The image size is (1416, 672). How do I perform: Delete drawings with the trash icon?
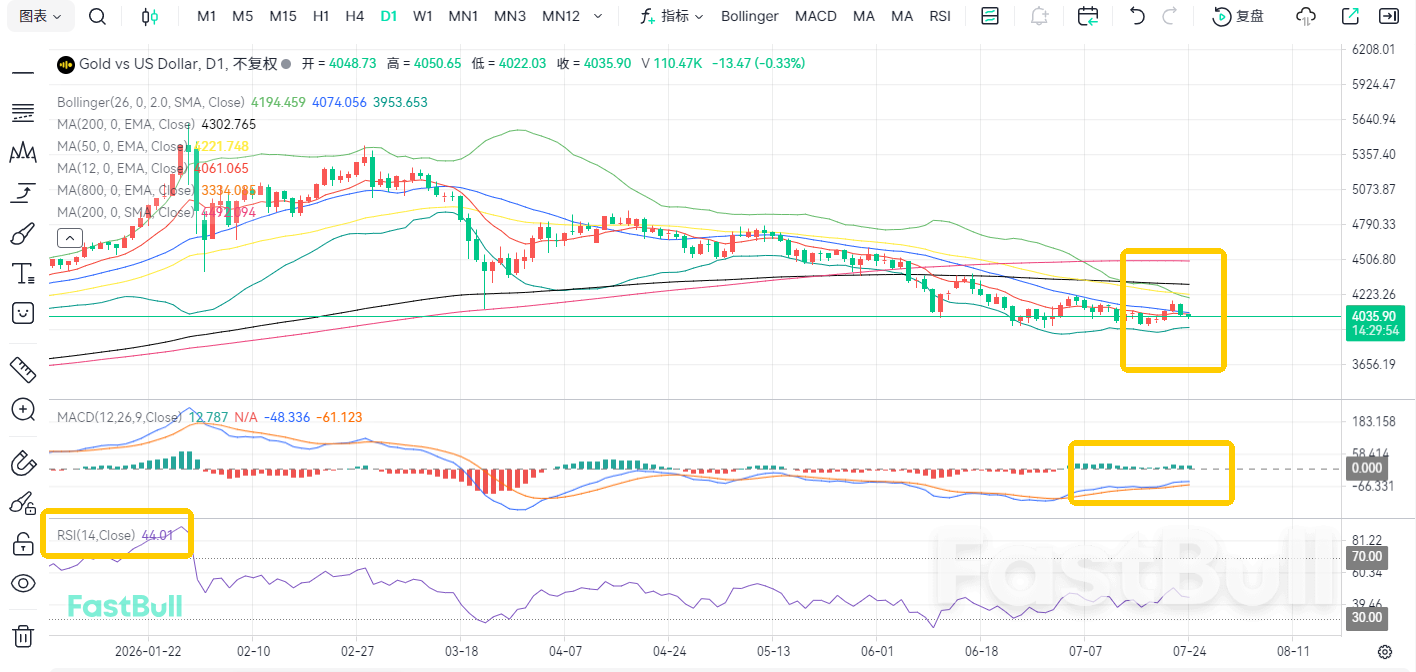(x=23, y=635)
